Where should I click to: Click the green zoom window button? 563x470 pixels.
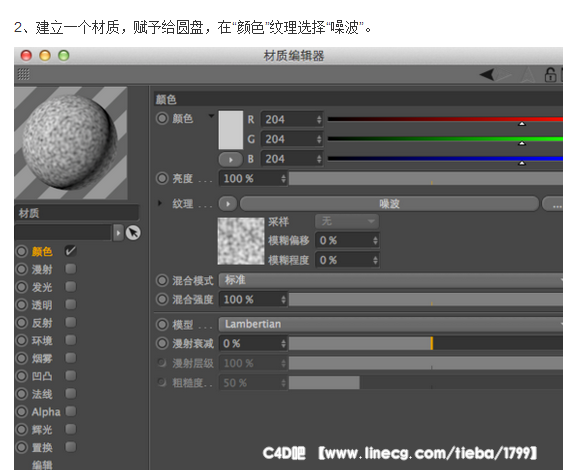coord(64,56)
